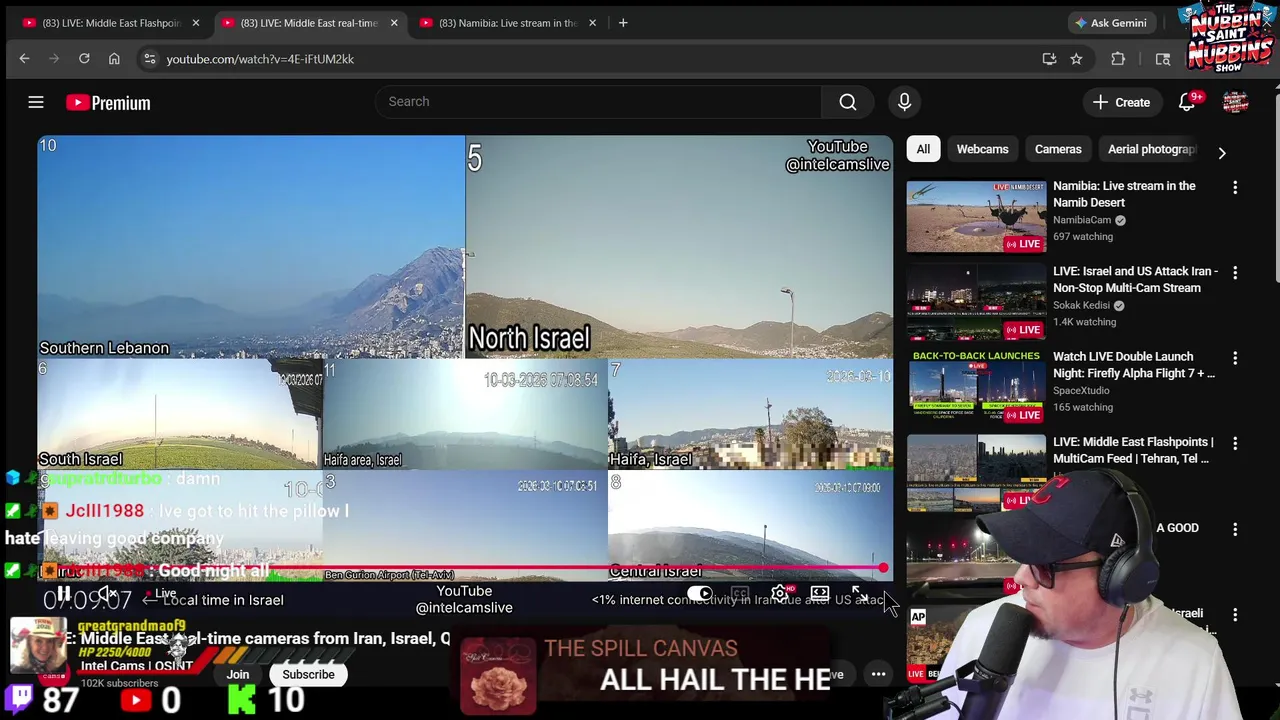
Task: Open Israel and US Attack Iran thumbnail
Action: [976, 301]
